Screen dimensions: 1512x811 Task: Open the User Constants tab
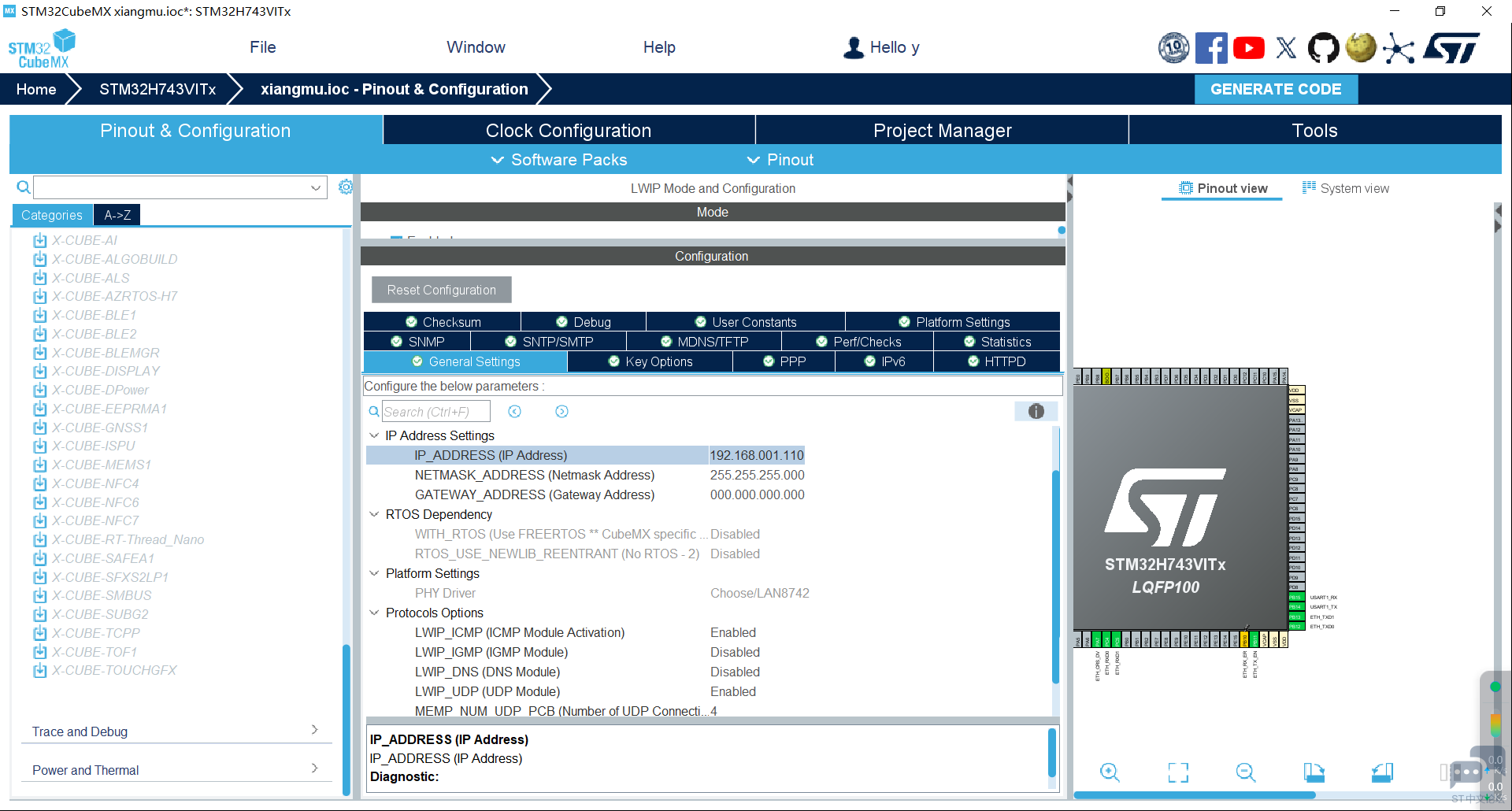click(x=746, y=322)
